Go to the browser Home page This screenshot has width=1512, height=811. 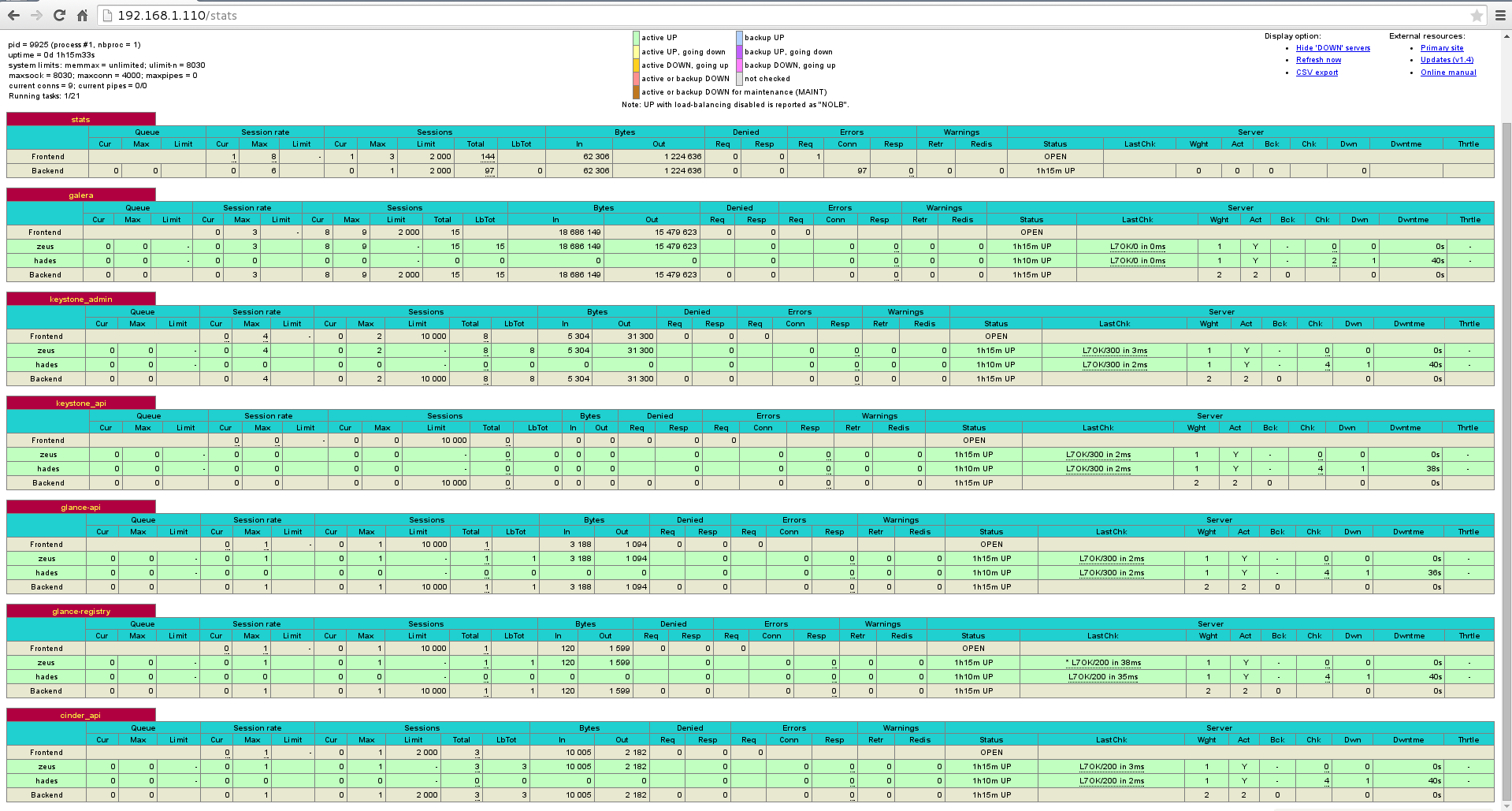click(x=82, y=15)
